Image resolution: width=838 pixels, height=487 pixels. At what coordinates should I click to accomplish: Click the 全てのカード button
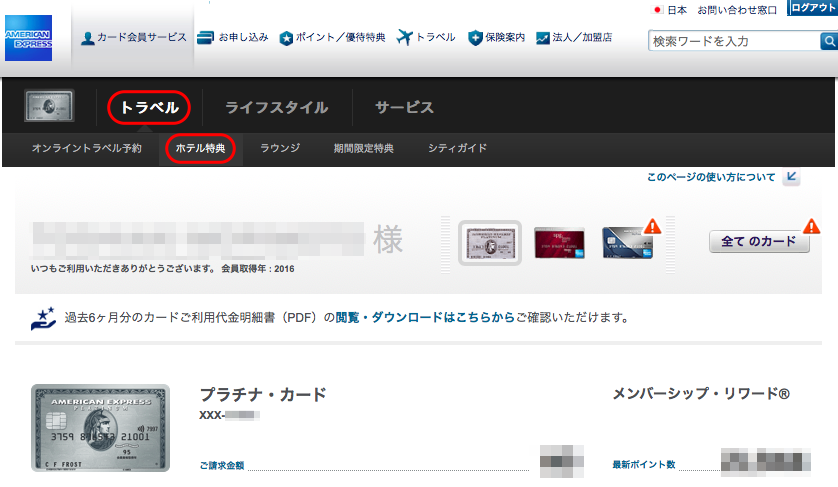tap(759, 242)
